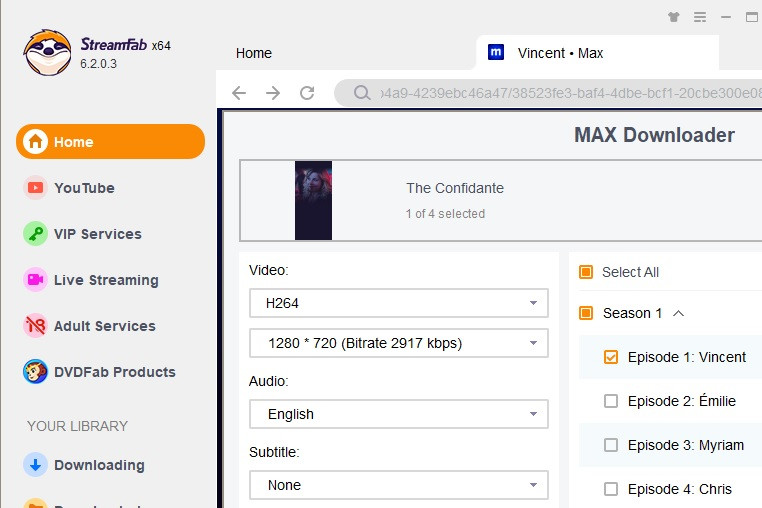The image size is (762, 508).
Task: Click the '1 of 4 selected' text
Action: 445,214
